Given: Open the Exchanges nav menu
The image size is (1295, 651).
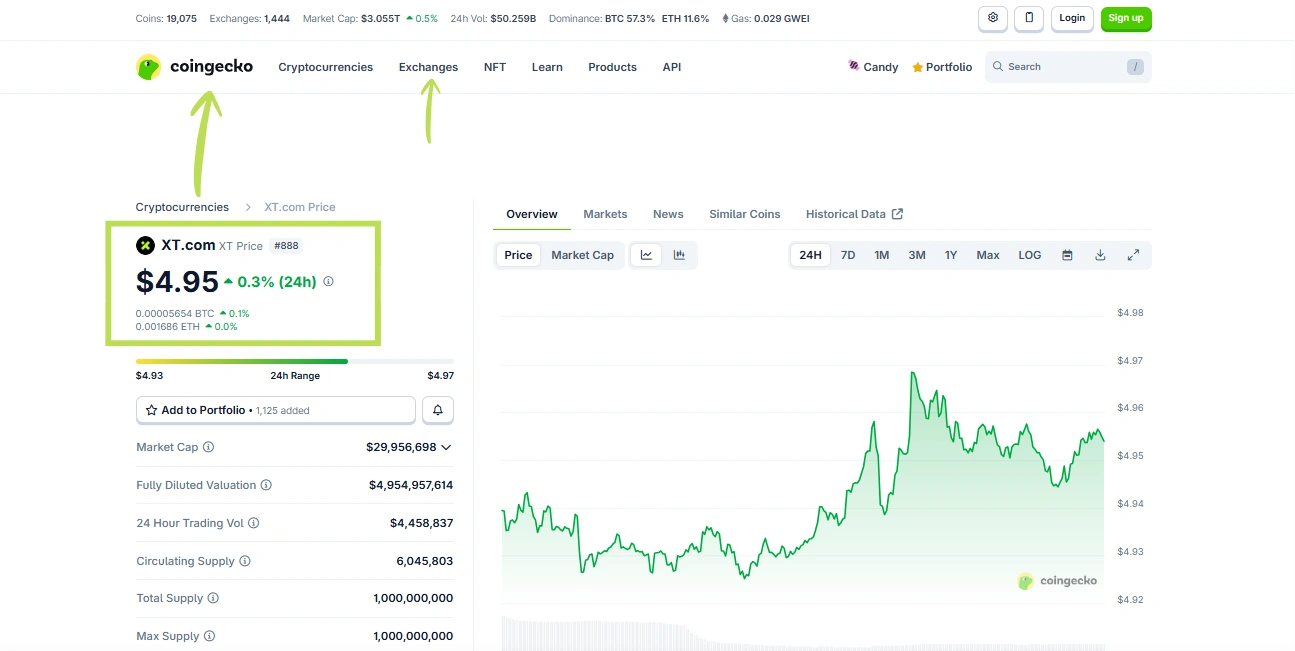Looking at the screenshot, I should [x=428, y=67].
